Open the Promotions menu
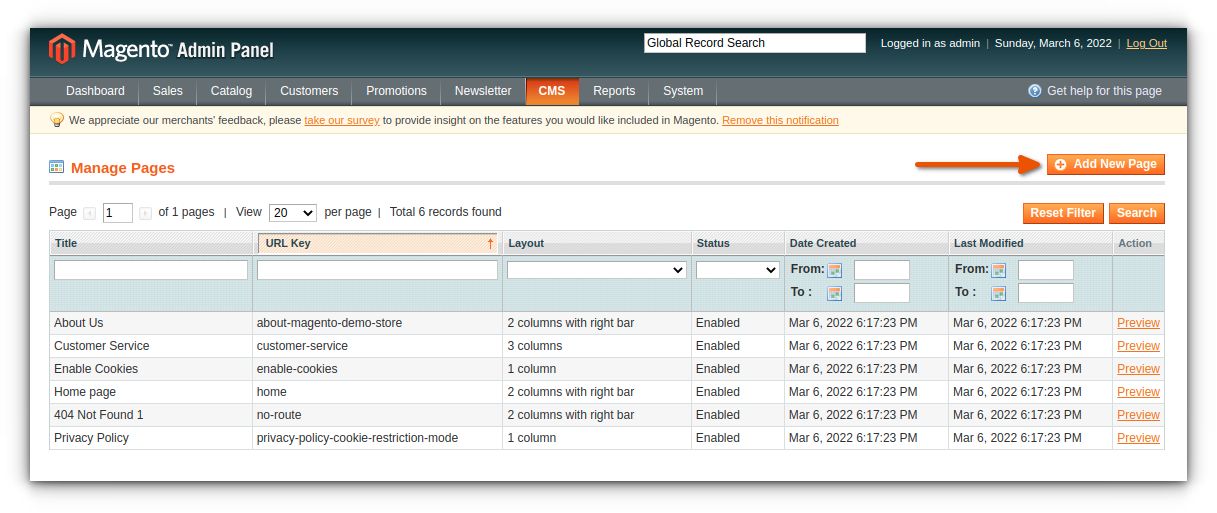 [396, 91]
